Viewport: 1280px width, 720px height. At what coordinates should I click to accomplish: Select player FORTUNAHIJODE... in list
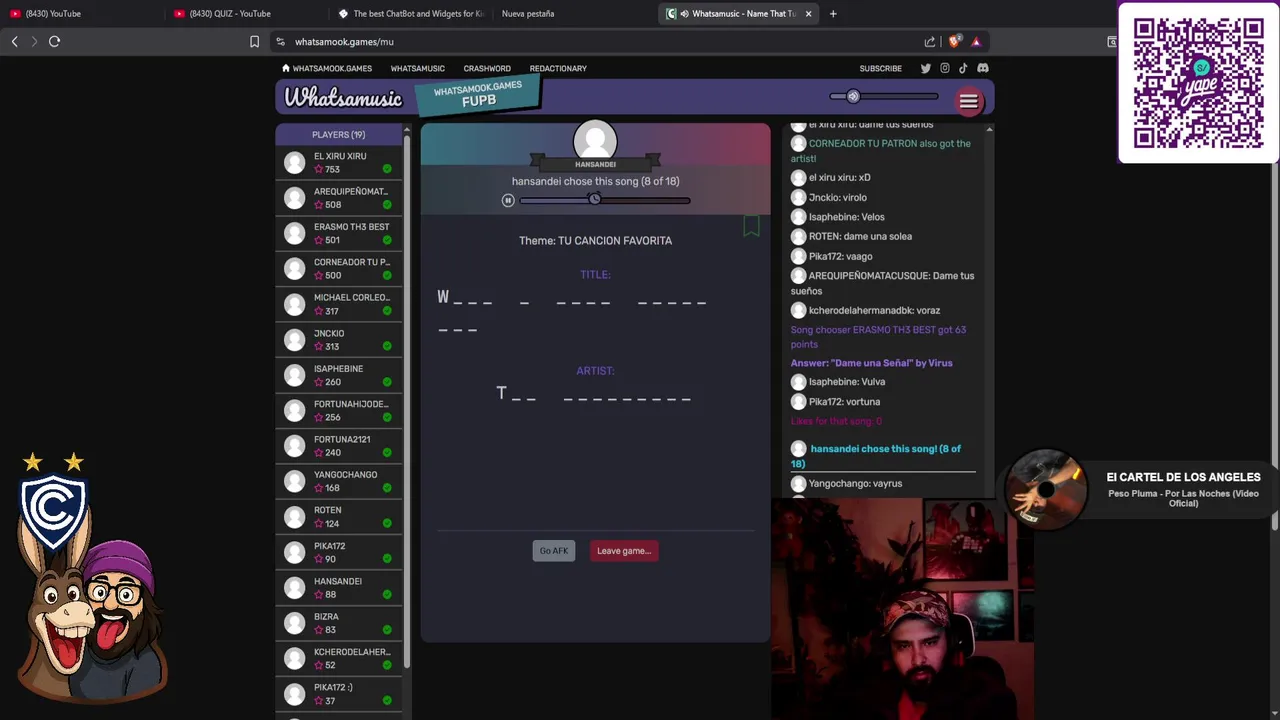[339, 410]
